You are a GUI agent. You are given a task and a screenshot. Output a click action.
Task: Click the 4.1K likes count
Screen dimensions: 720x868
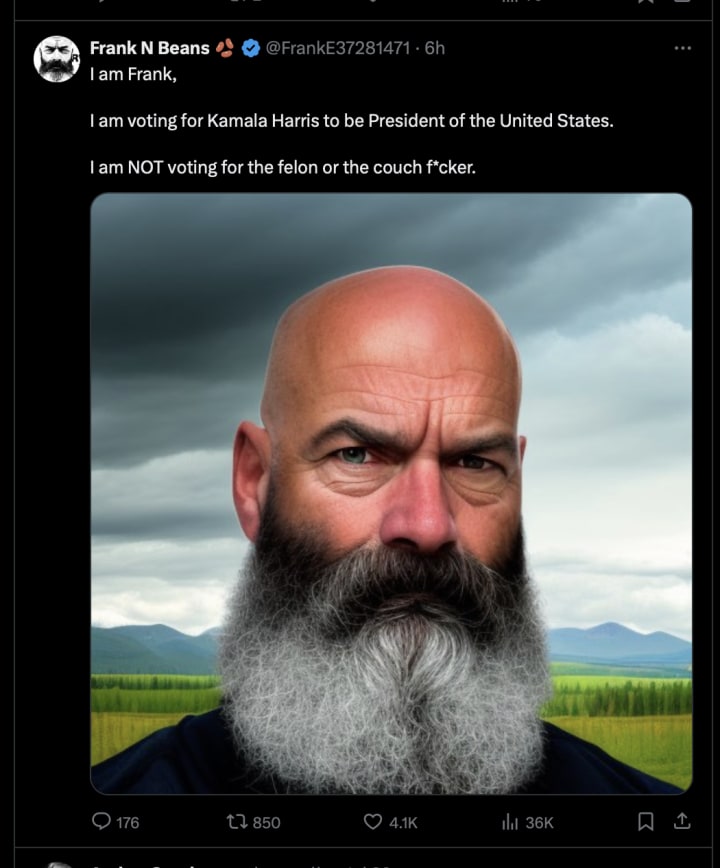(x=403, y=823)
